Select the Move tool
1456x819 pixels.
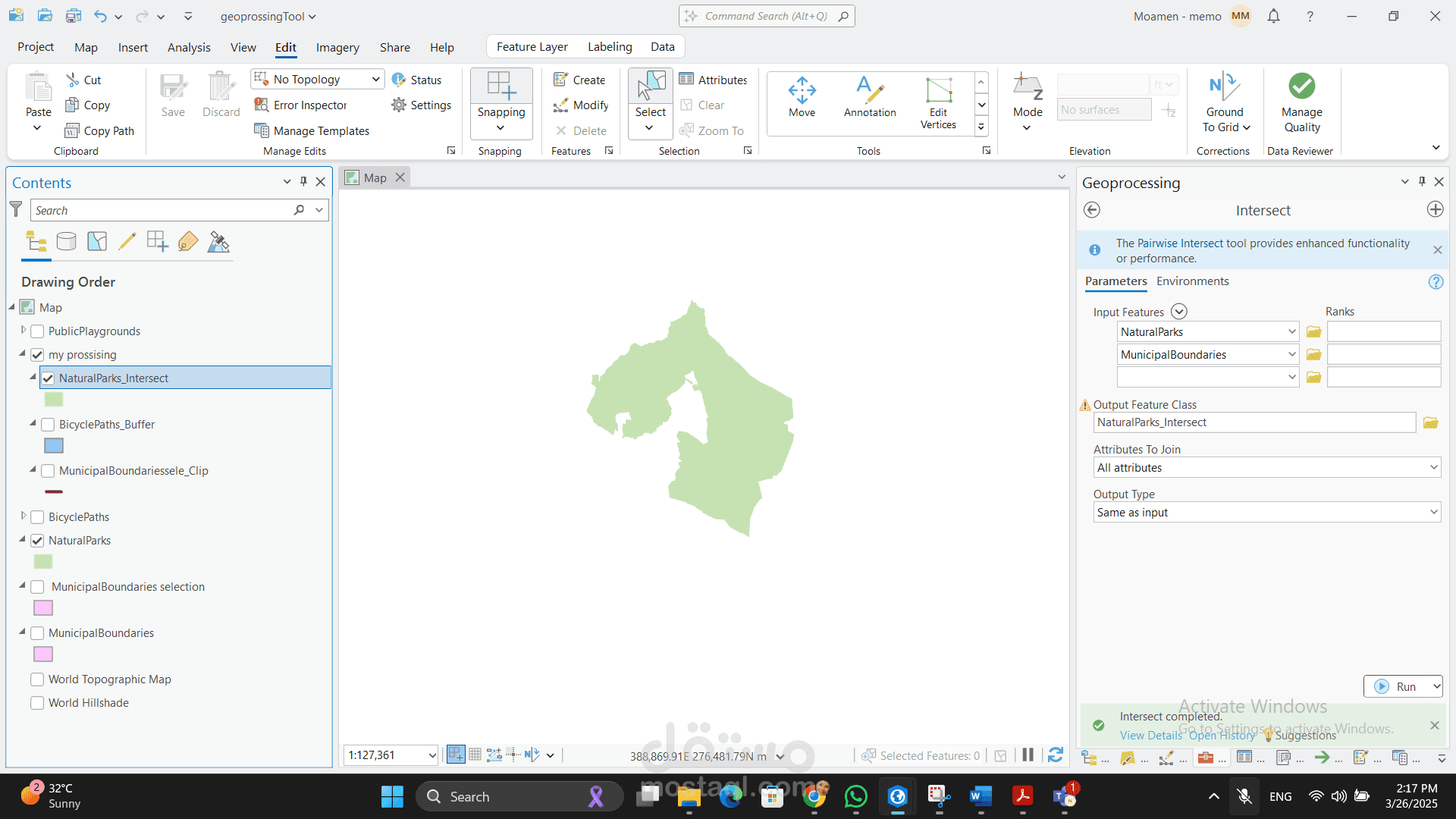pyautogui.click(x=802, y=97)
